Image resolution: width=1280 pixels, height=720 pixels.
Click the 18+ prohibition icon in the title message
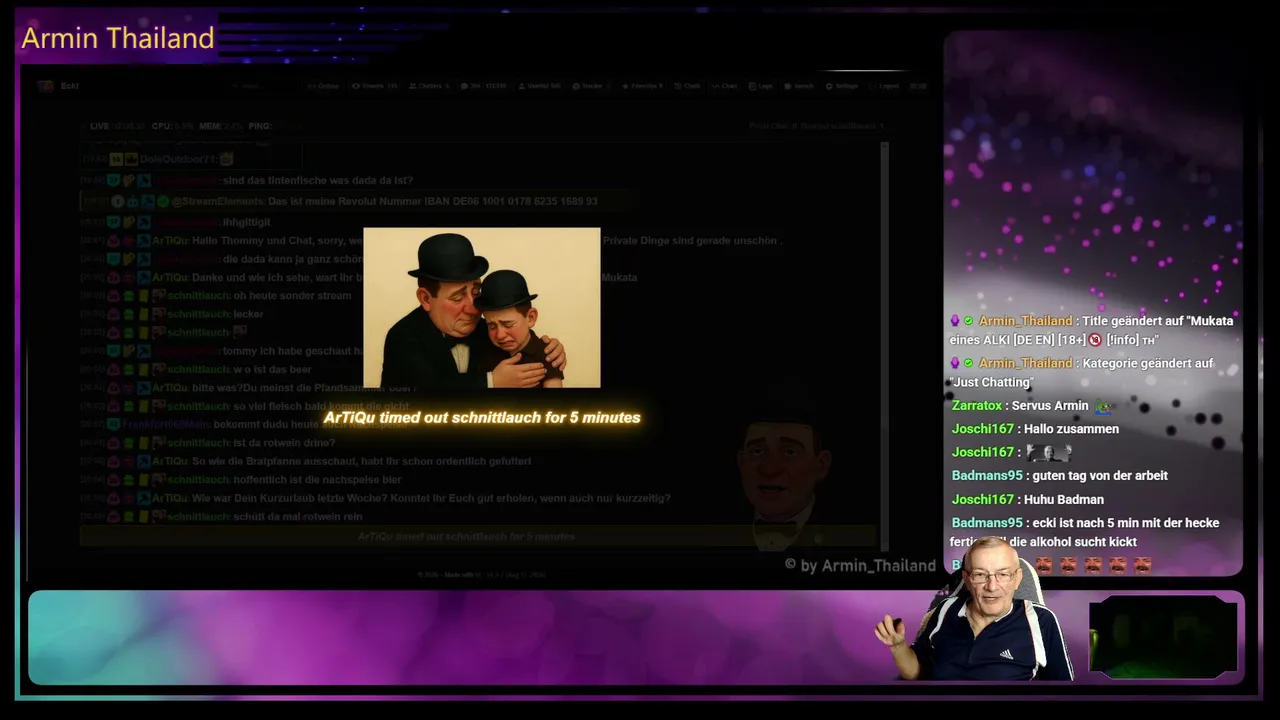tap(1093, 340)
